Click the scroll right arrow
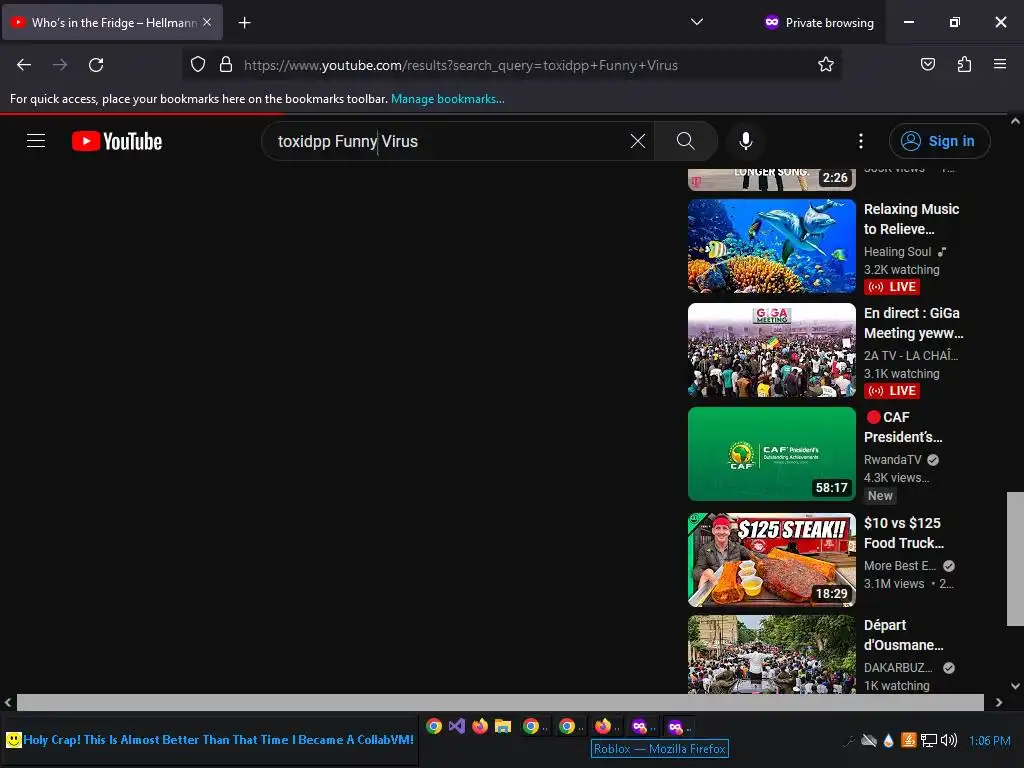 [x=999, y=703]
